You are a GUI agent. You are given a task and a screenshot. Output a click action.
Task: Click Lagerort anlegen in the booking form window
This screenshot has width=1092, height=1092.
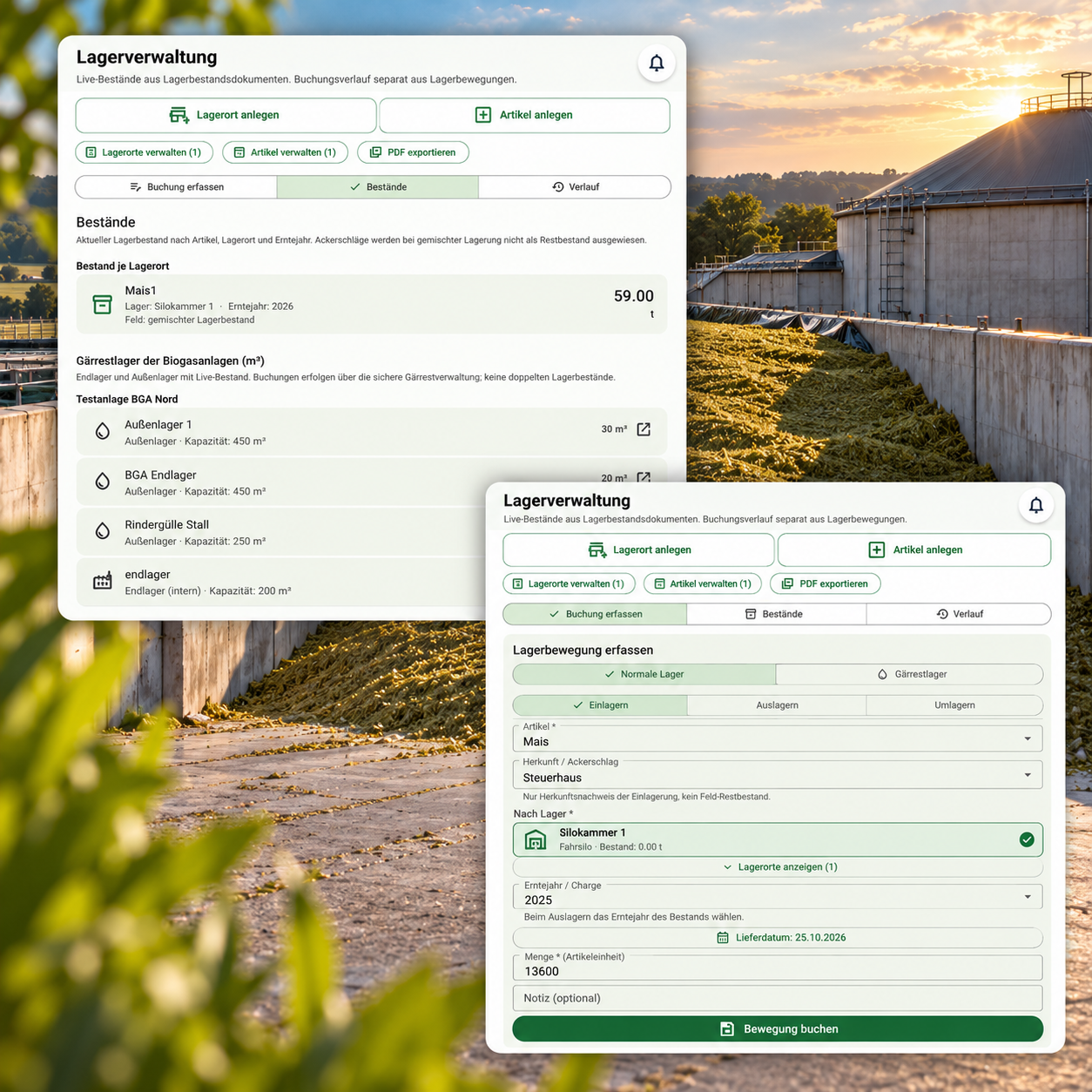639,549
